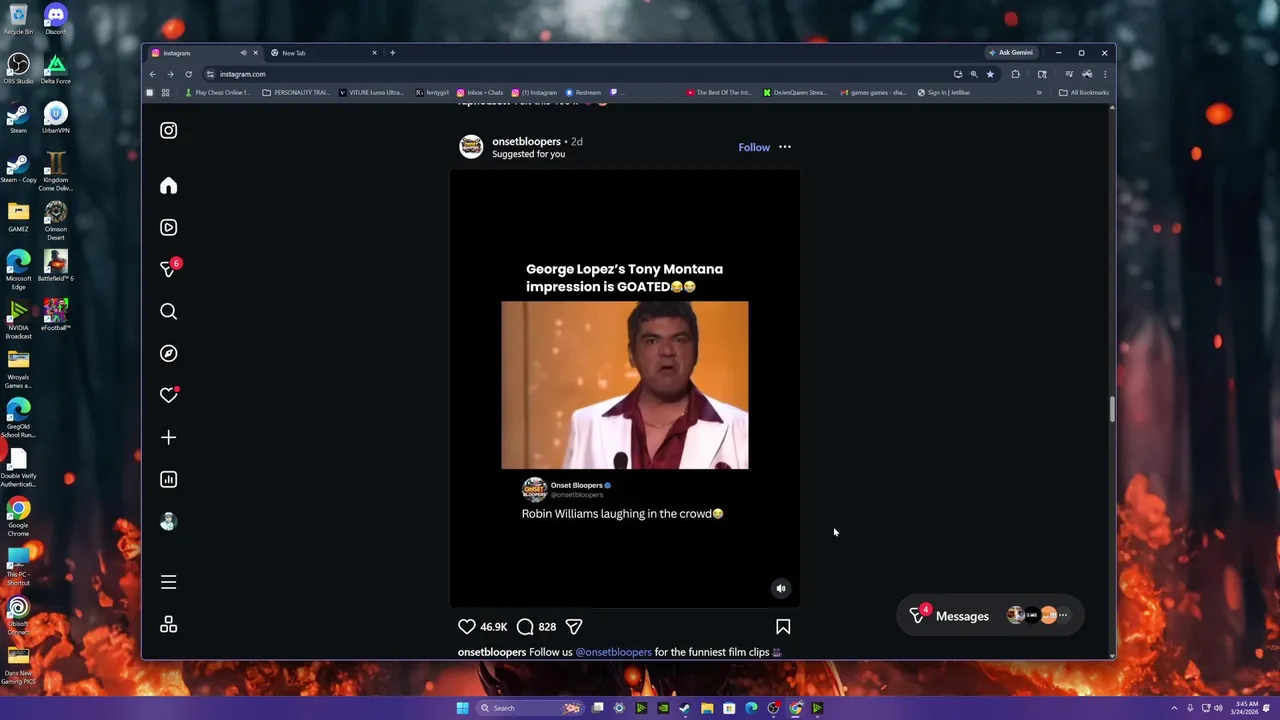The height and width of the screenshot is (720, 1280).
Task: Open the Restream bookmark
Action: 584,92
